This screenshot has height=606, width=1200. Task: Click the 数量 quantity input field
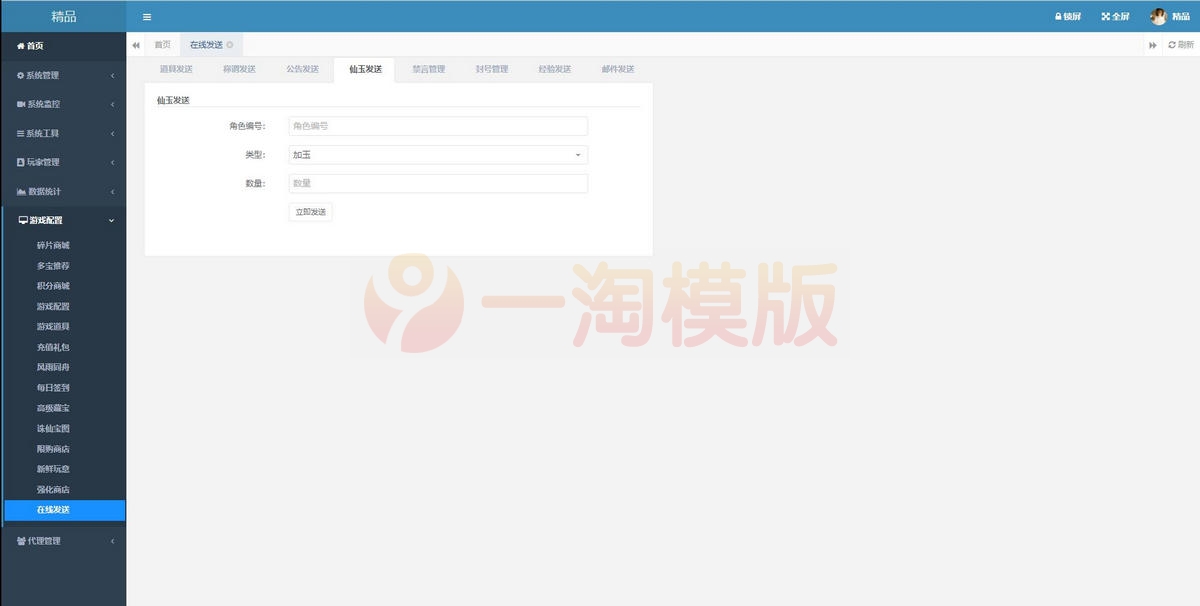tap(437, 183)
